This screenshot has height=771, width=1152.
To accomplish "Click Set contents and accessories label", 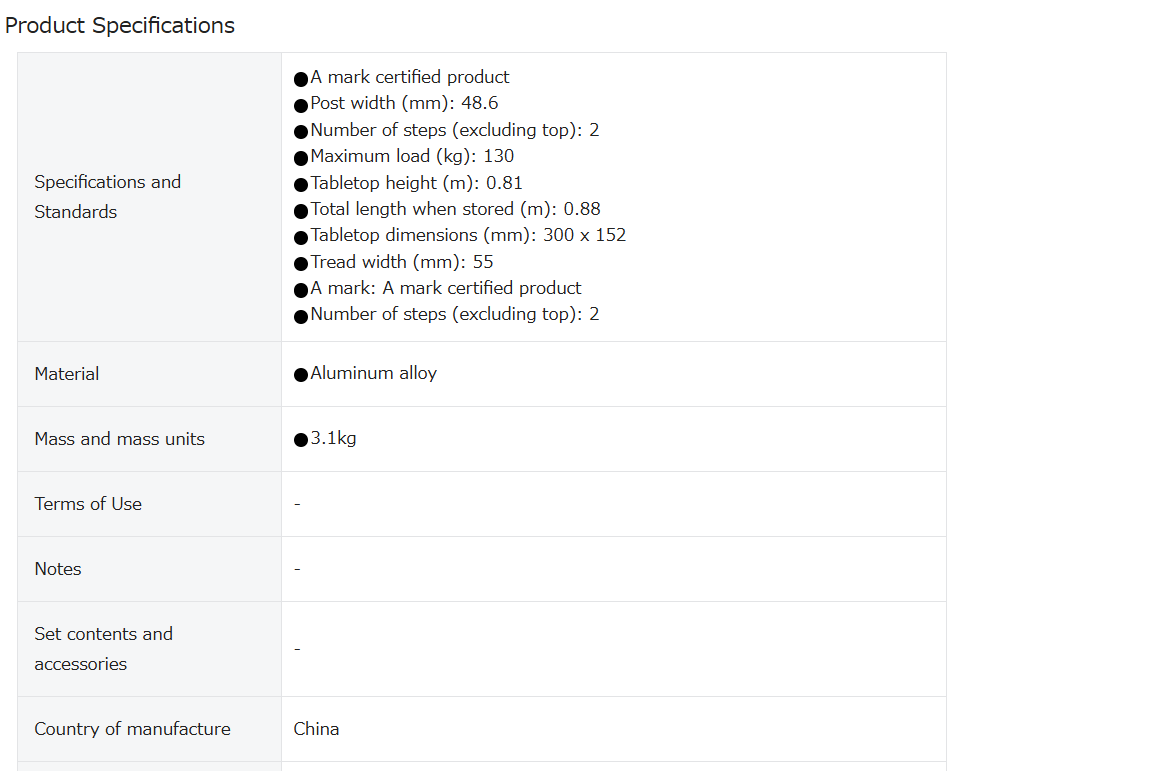I will tap(104, 649).
